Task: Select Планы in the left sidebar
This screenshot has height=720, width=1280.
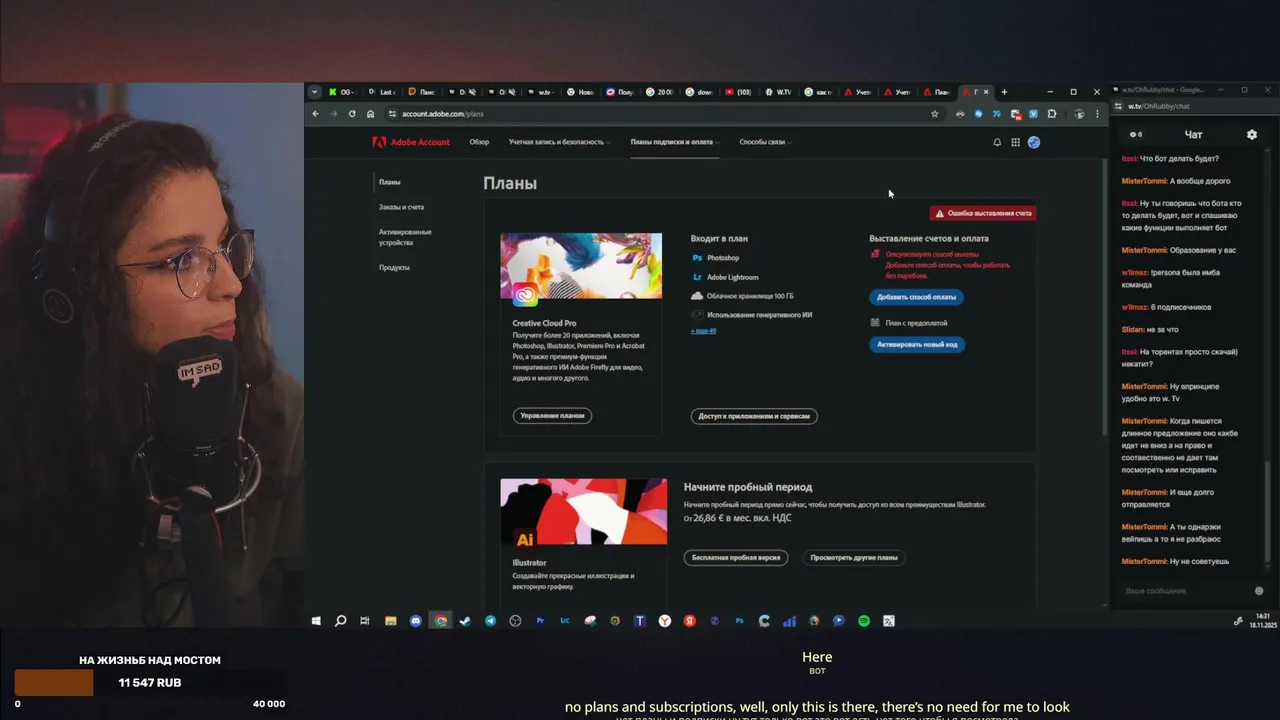Action: click(x=389, y=182)
